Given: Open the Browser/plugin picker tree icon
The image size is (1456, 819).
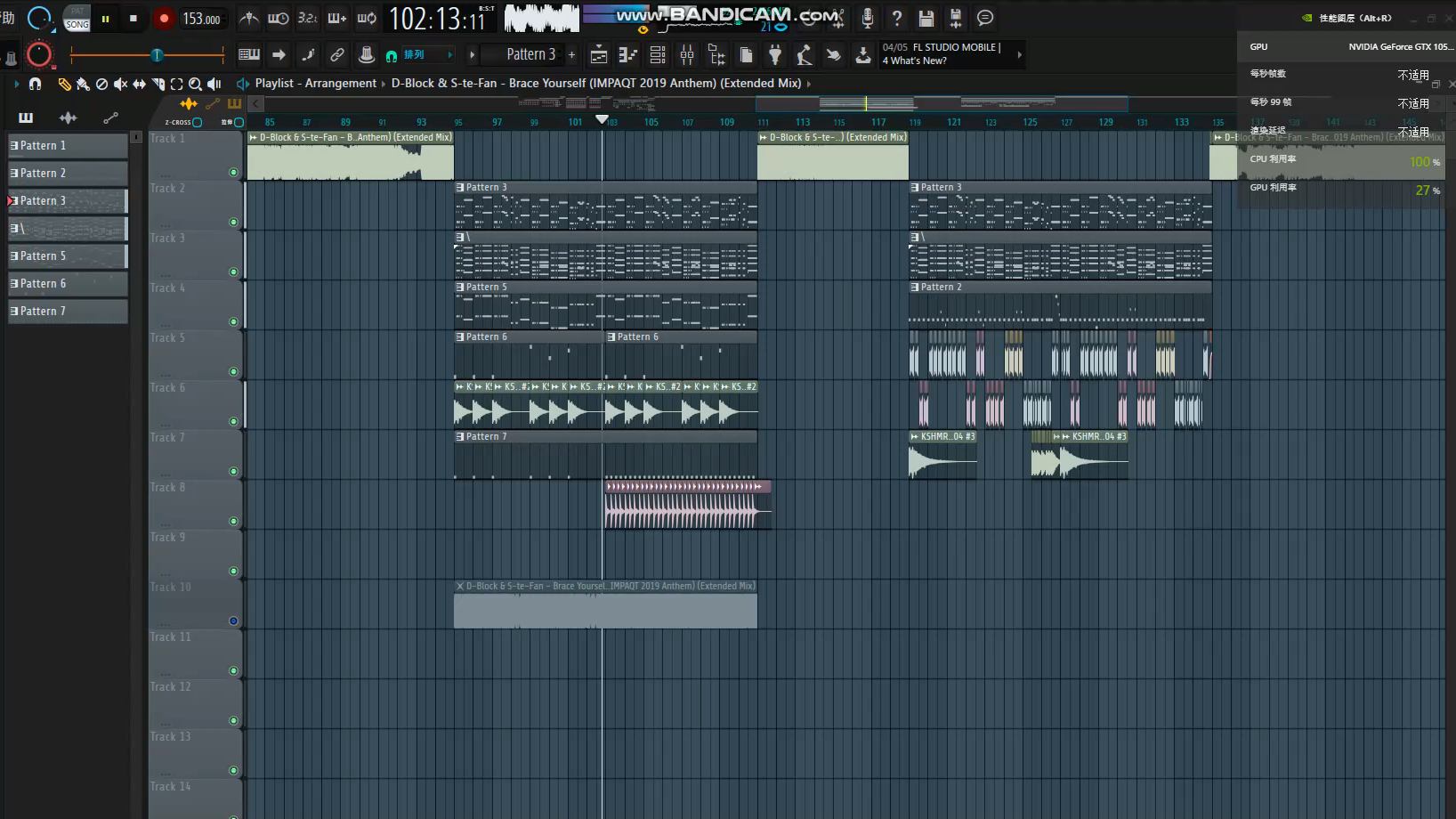Looking at the screenshot, I should click(x=716, y=55).
